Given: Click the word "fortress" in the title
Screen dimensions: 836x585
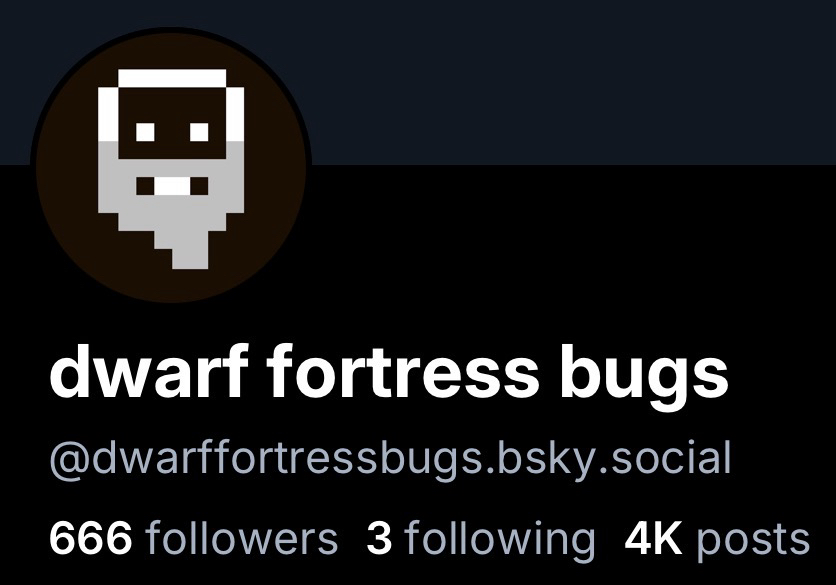Looking at the screenshot, I should [403, 371].
